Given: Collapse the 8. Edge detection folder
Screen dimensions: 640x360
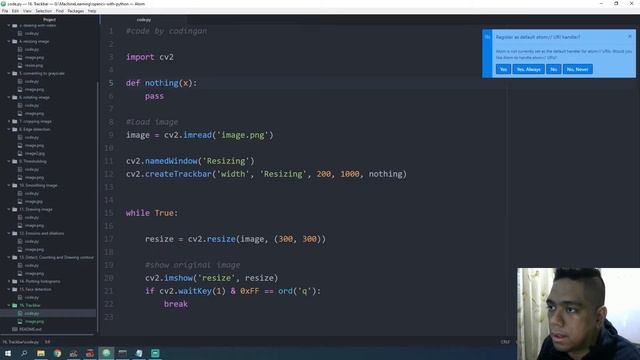Looking at the screenshot, I should click(9, 129).
